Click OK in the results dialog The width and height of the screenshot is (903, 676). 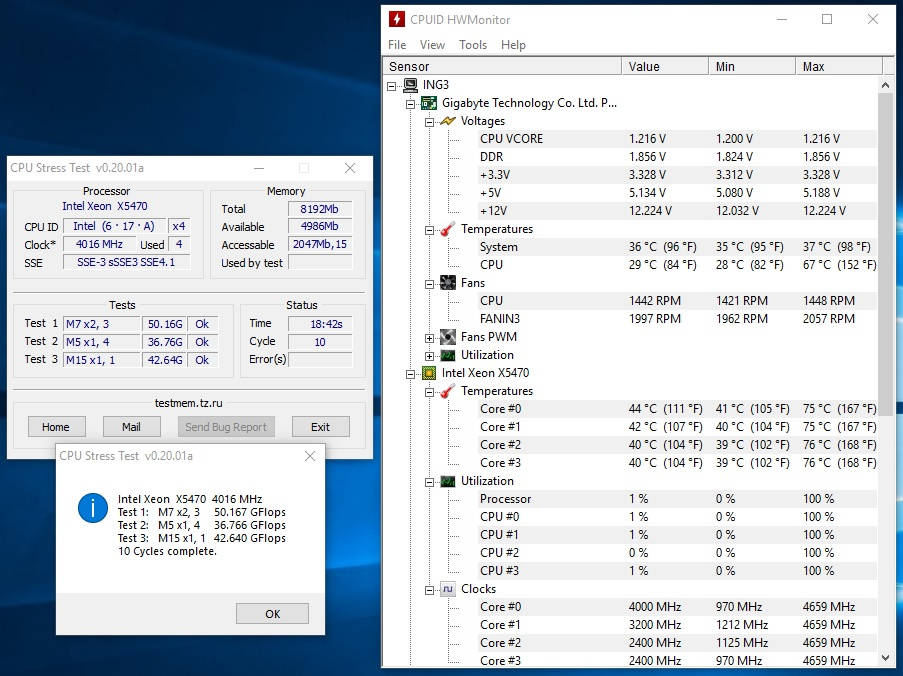tap(272, 614)
